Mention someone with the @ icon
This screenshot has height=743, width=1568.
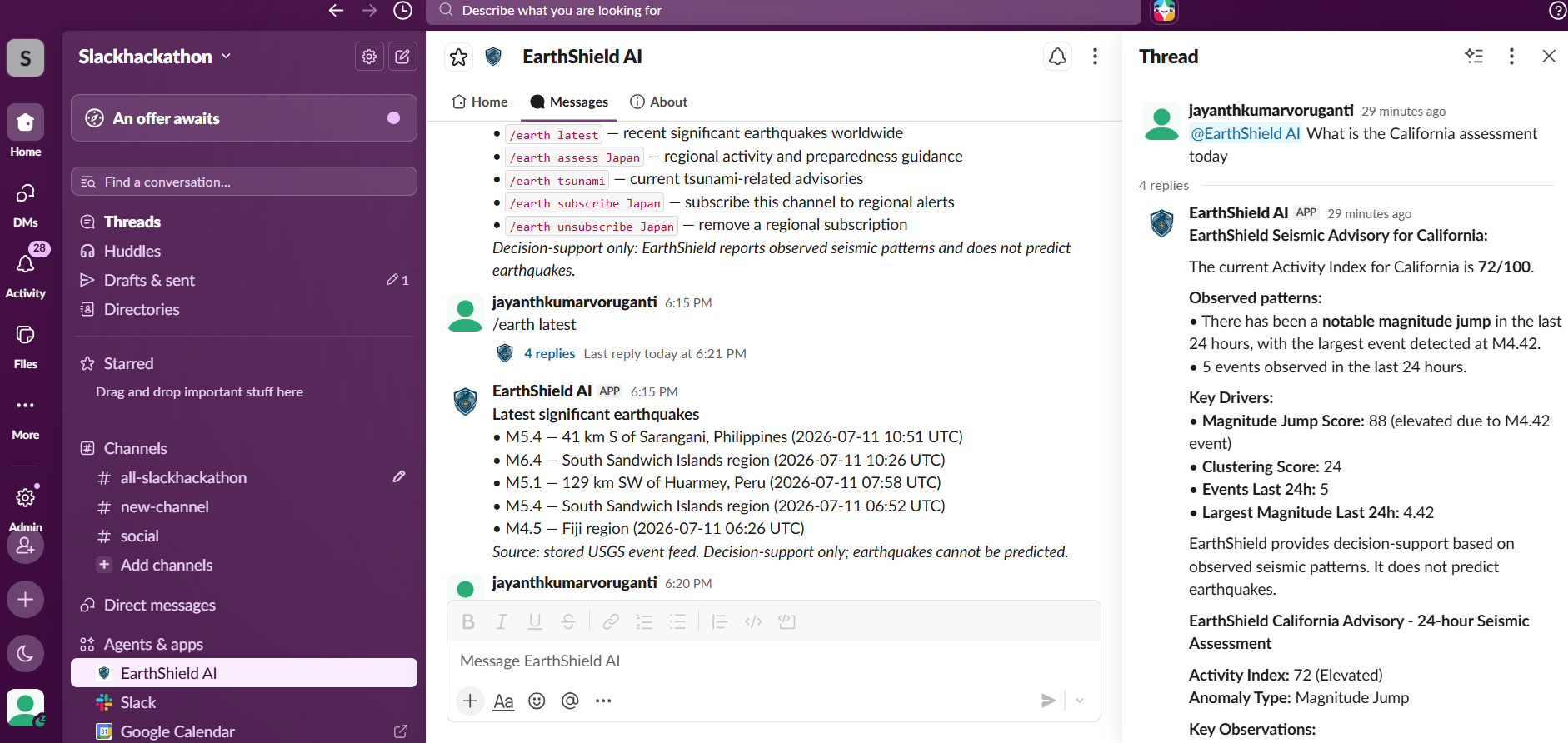(570, 701)
